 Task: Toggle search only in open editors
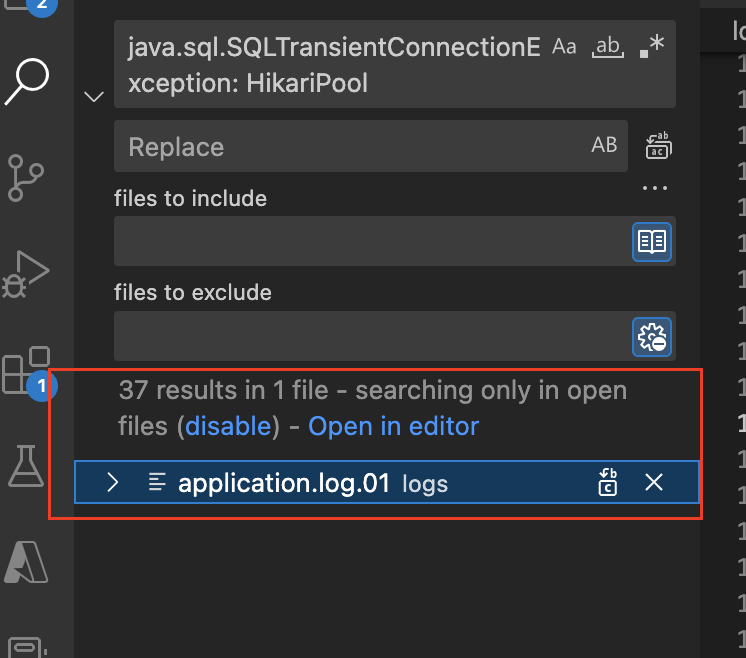pyautogui.click(x=652, y=241)
